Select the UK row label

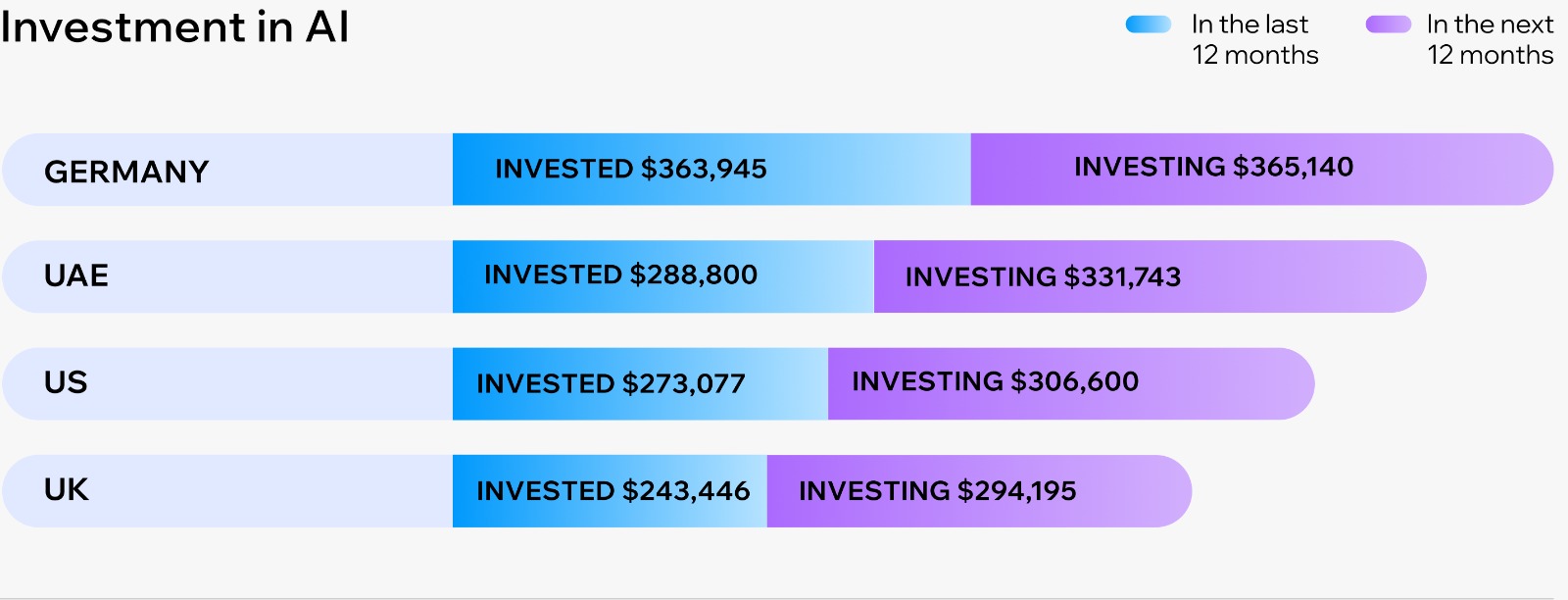click(66, 489)
